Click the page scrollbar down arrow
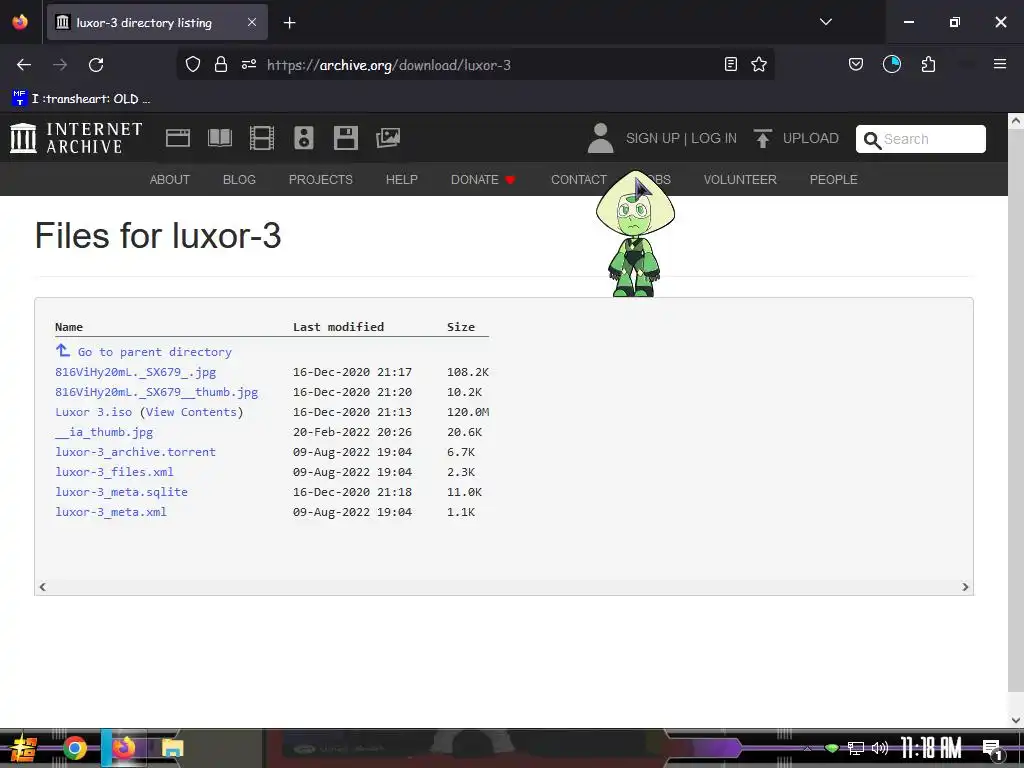1024x768 pixels. 1016,720
